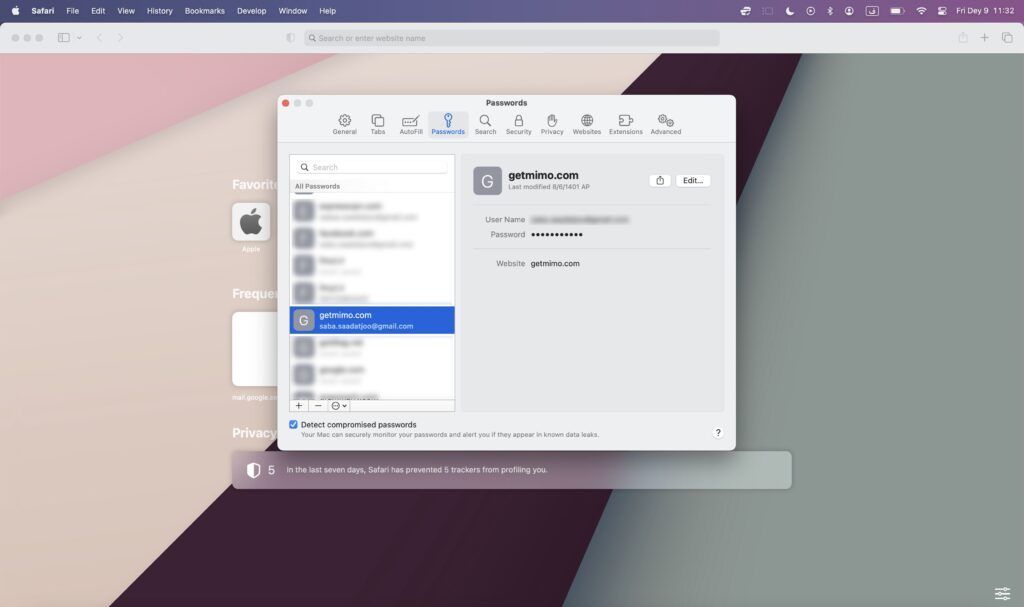Open the Help menu

327,10
